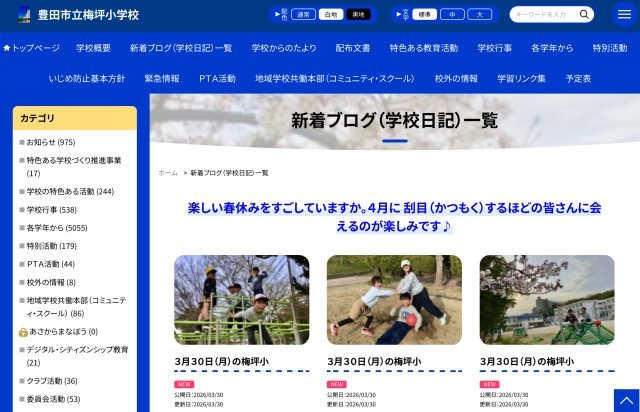Open the お知らせ (975) category
This screenshot has width=640, height=412.
tap(50, 142)
